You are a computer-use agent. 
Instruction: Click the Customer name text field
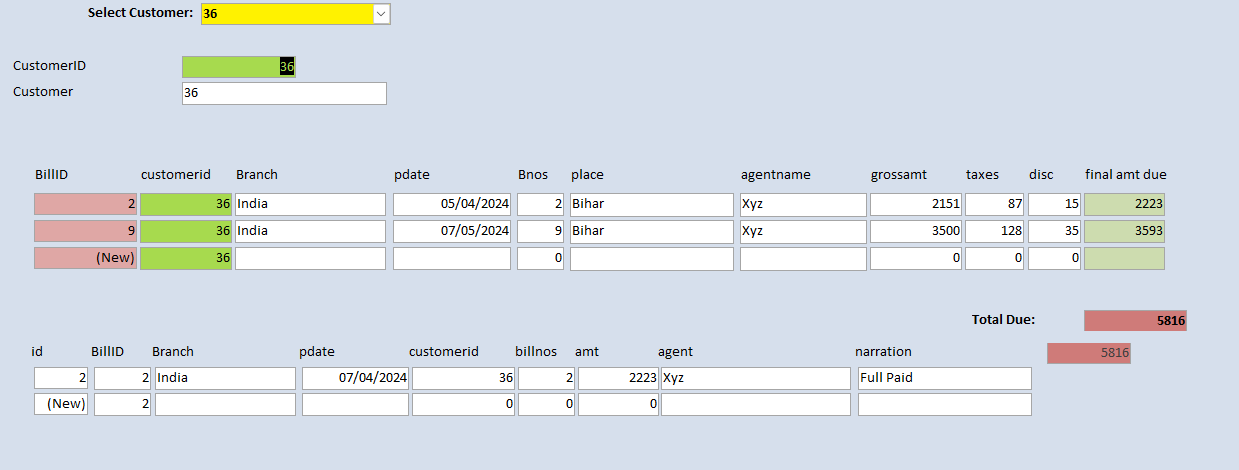coord(284,93)
